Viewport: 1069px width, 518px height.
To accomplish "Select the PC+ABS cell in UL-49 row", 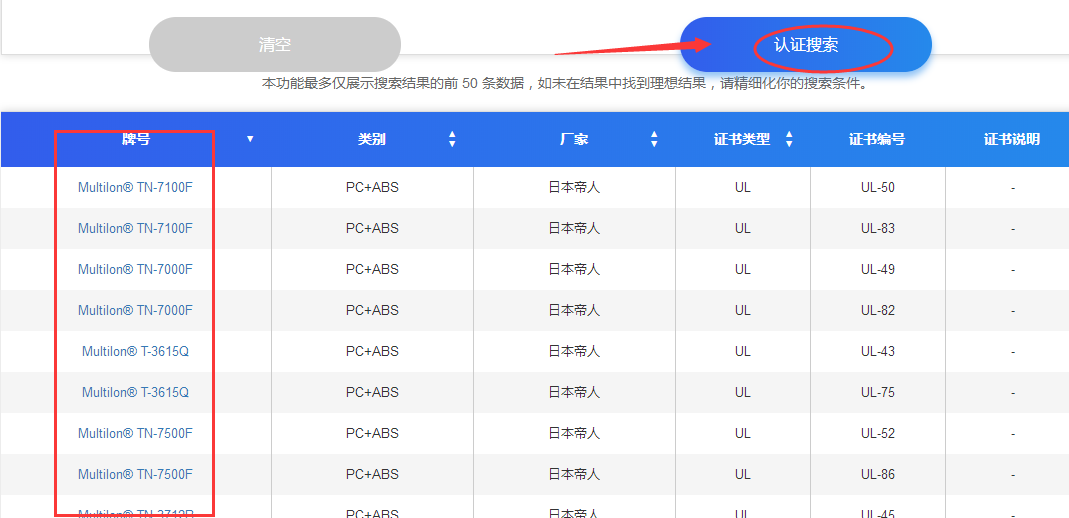I will pyautogui.click(x=372, y=269).
